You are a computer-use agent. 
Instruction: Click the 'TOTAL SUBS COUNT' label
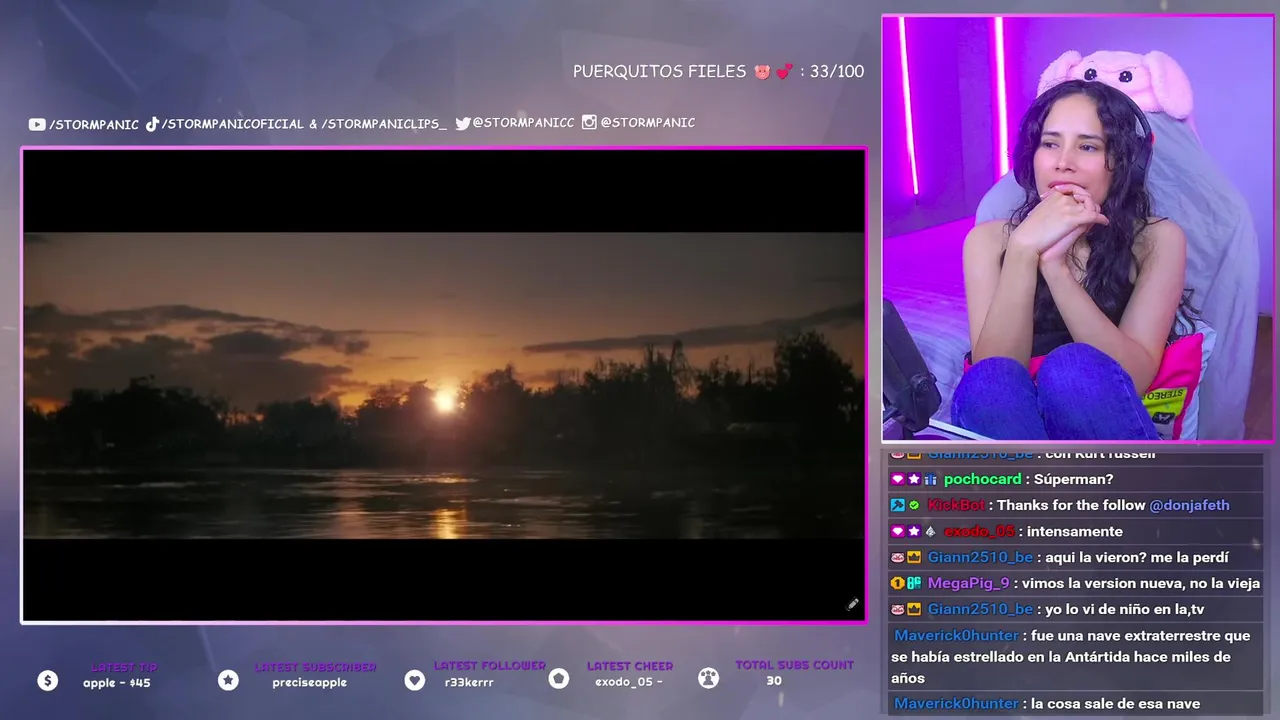click(x=795, y=665)
